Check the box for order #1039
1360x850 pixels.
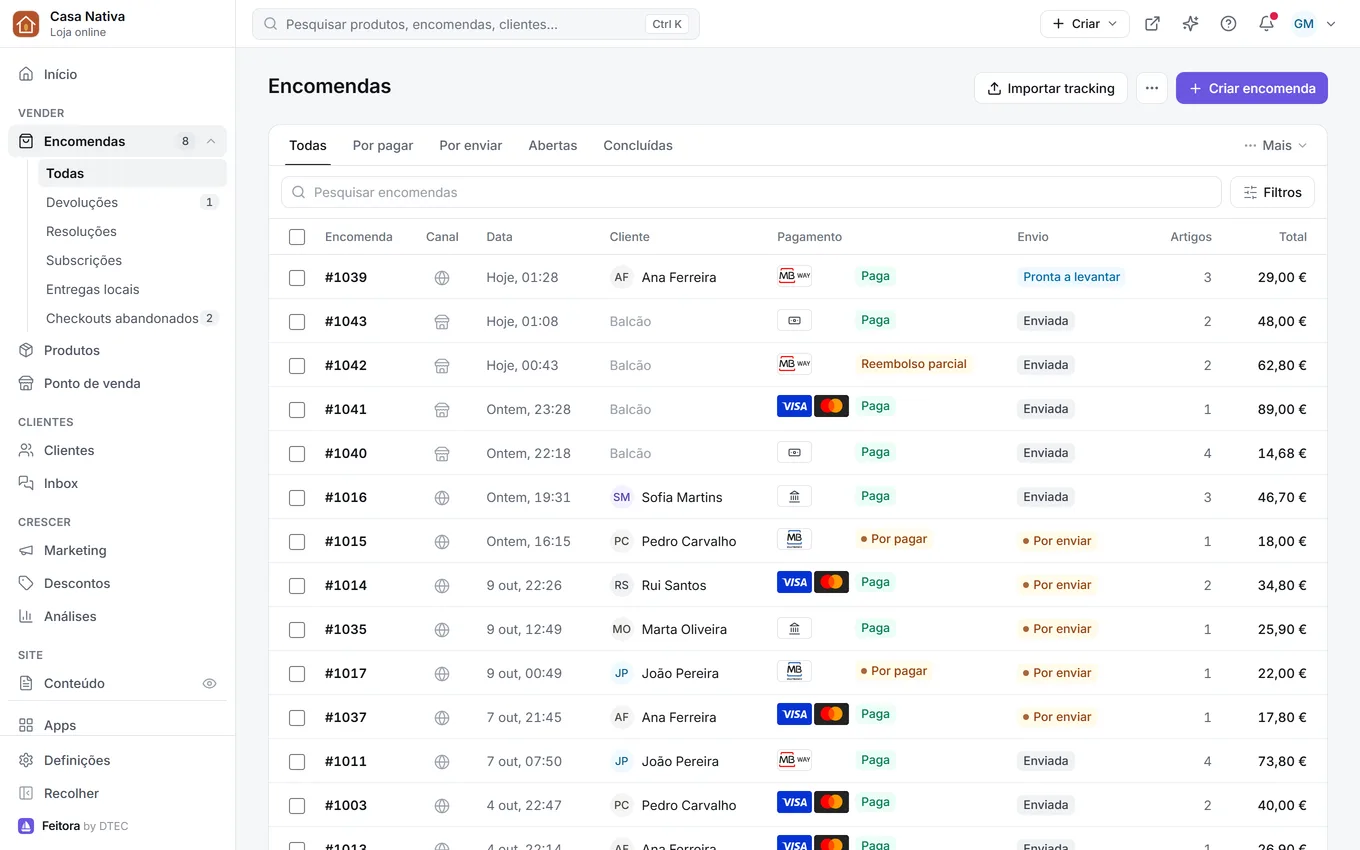point(297,277)
